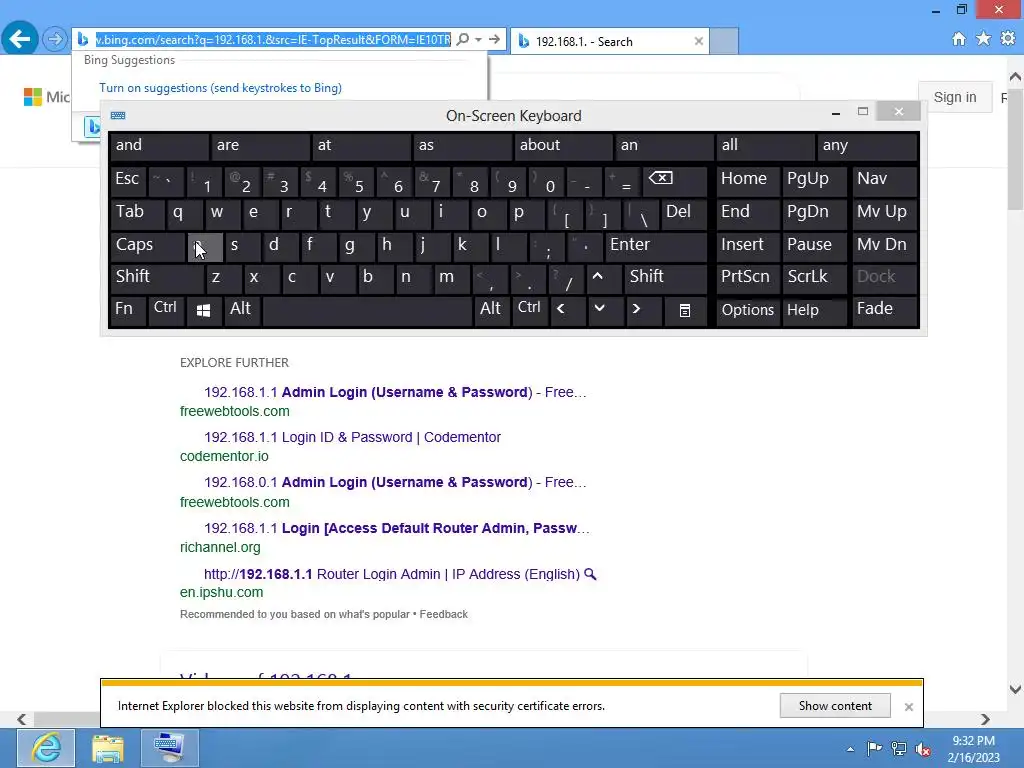Click Sign in button
The height and width of the screenshot is (768, 1024).
[955, 97]
